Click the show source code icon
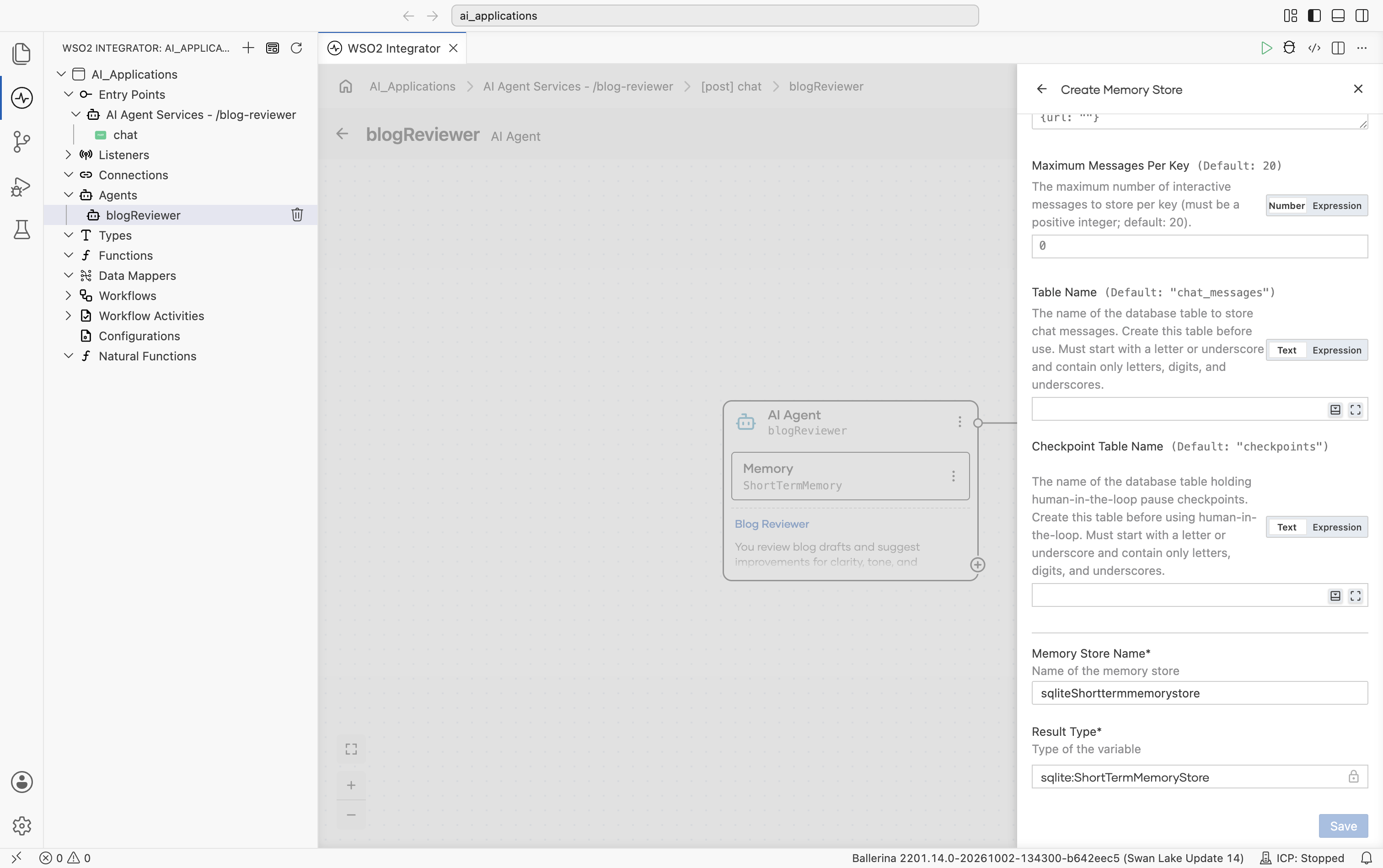1383x868 pixels. tap(1314, 48)
